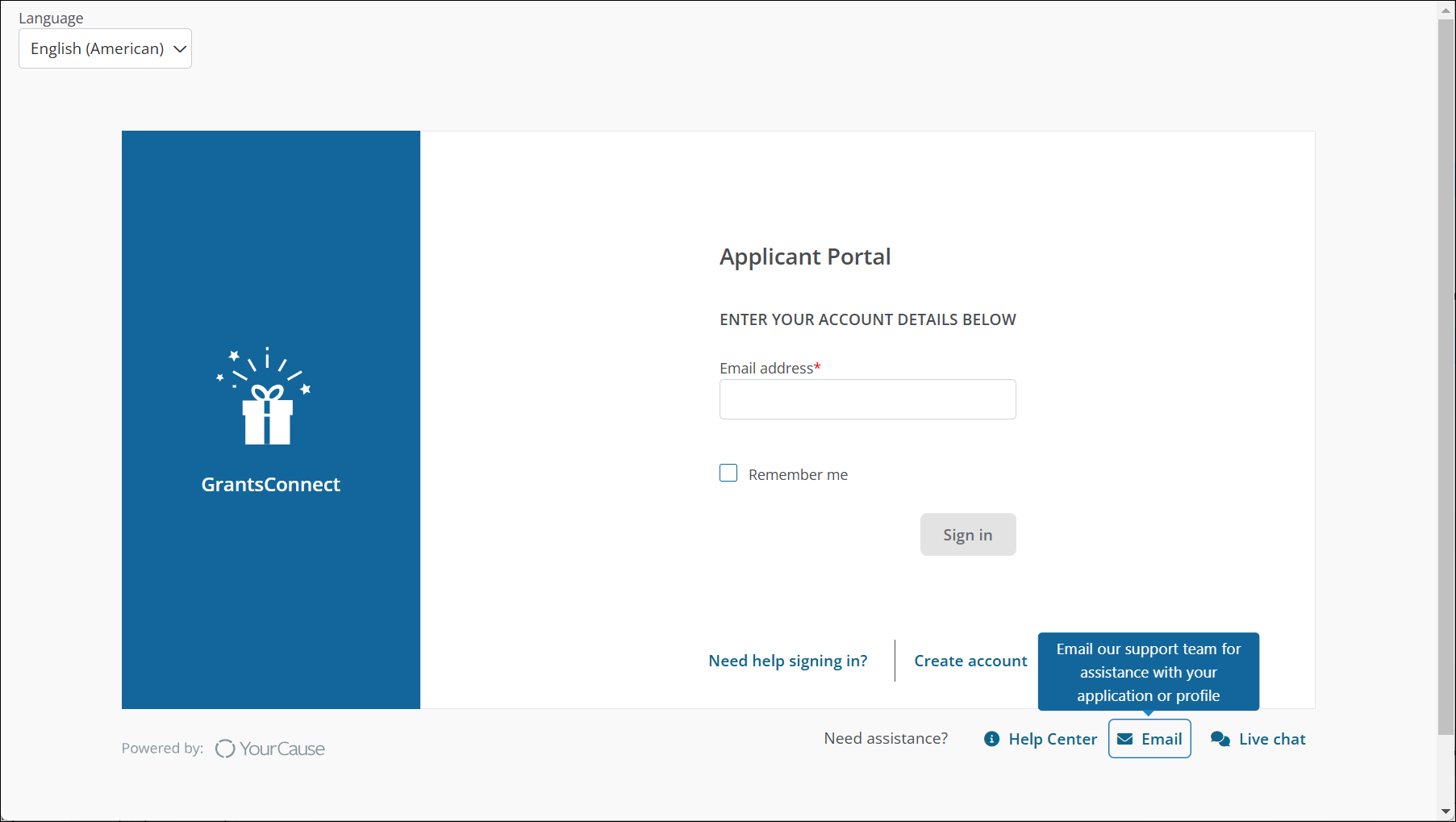Open the Language dropdown

pos(105,48)
